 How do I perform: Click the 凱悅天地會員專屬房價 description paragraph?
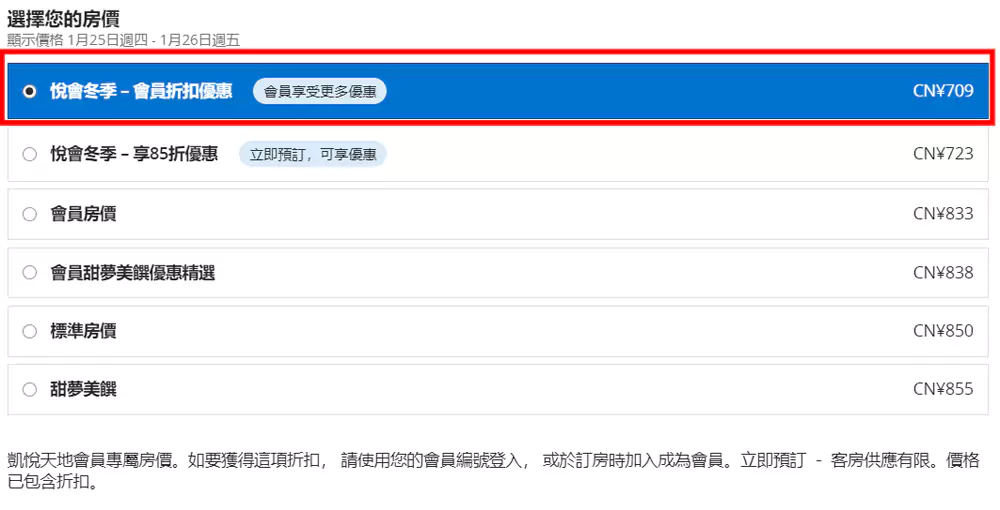493,470
